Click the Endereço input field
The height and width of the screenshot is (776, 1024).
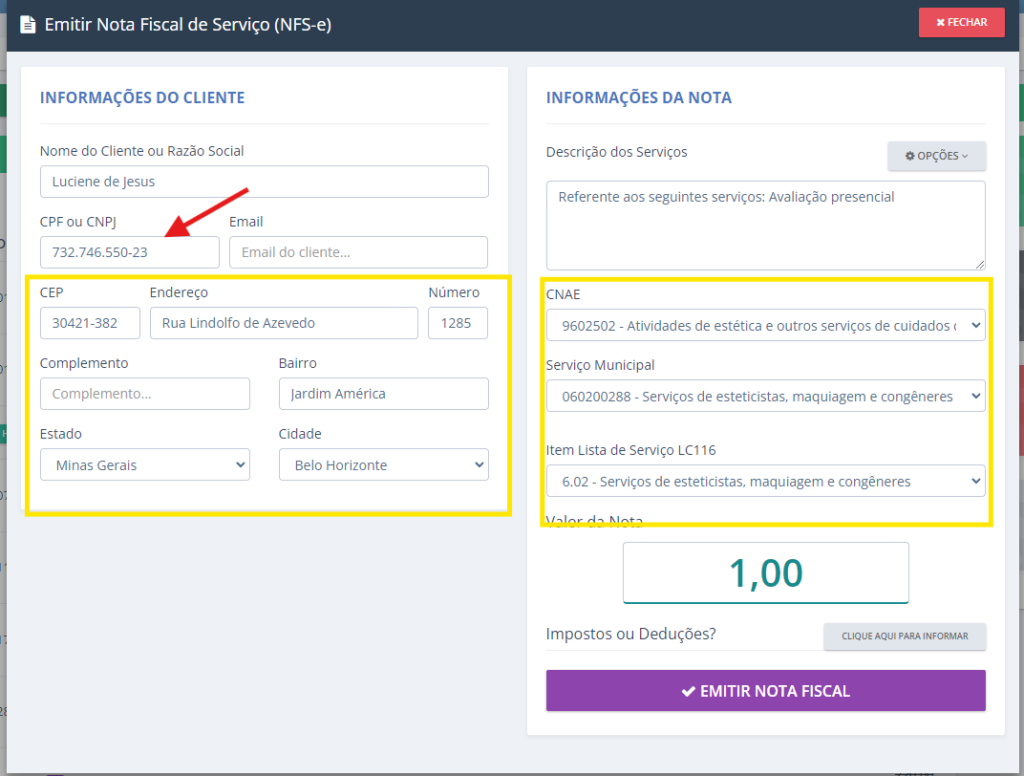[283, 323]
